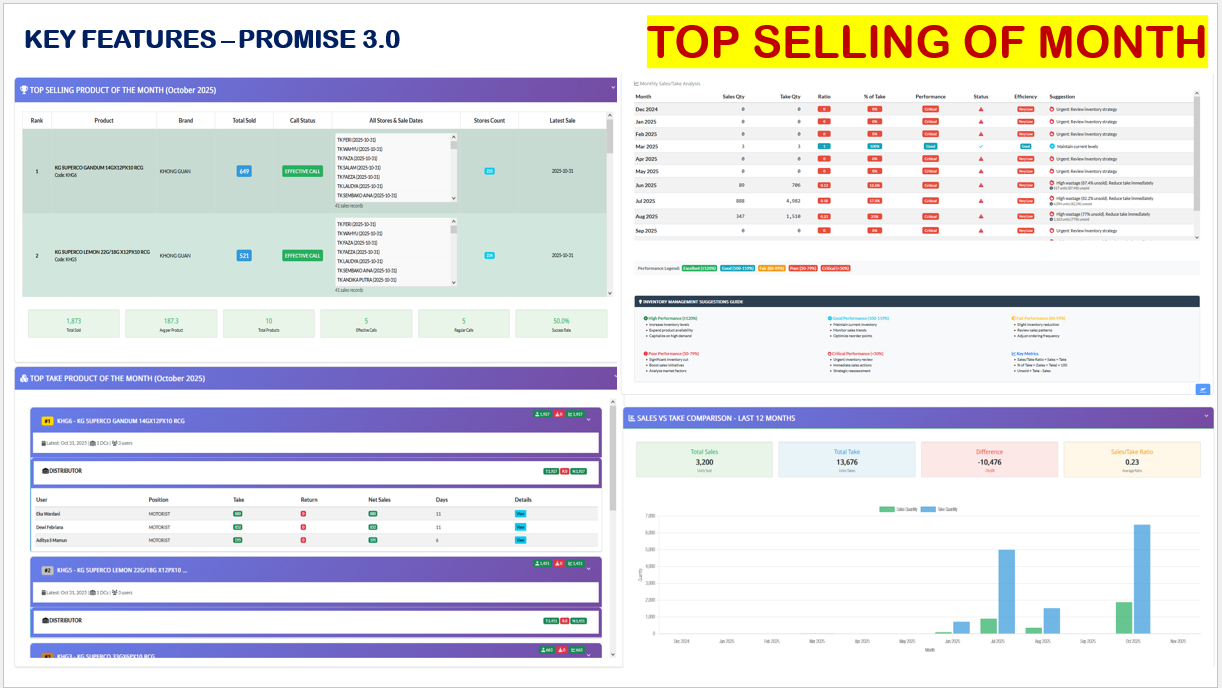Click the trophy icon in Top Selling header
The width and height of the screenshot is (1222, 688).
pos(23,90)
